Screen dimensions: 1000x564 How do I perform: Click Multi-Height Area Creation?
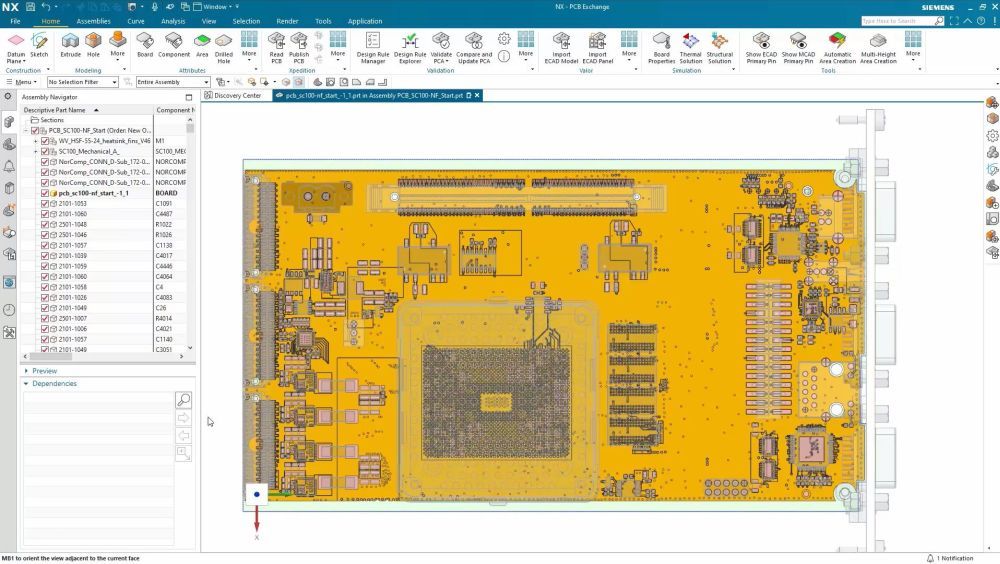(878, 48)
